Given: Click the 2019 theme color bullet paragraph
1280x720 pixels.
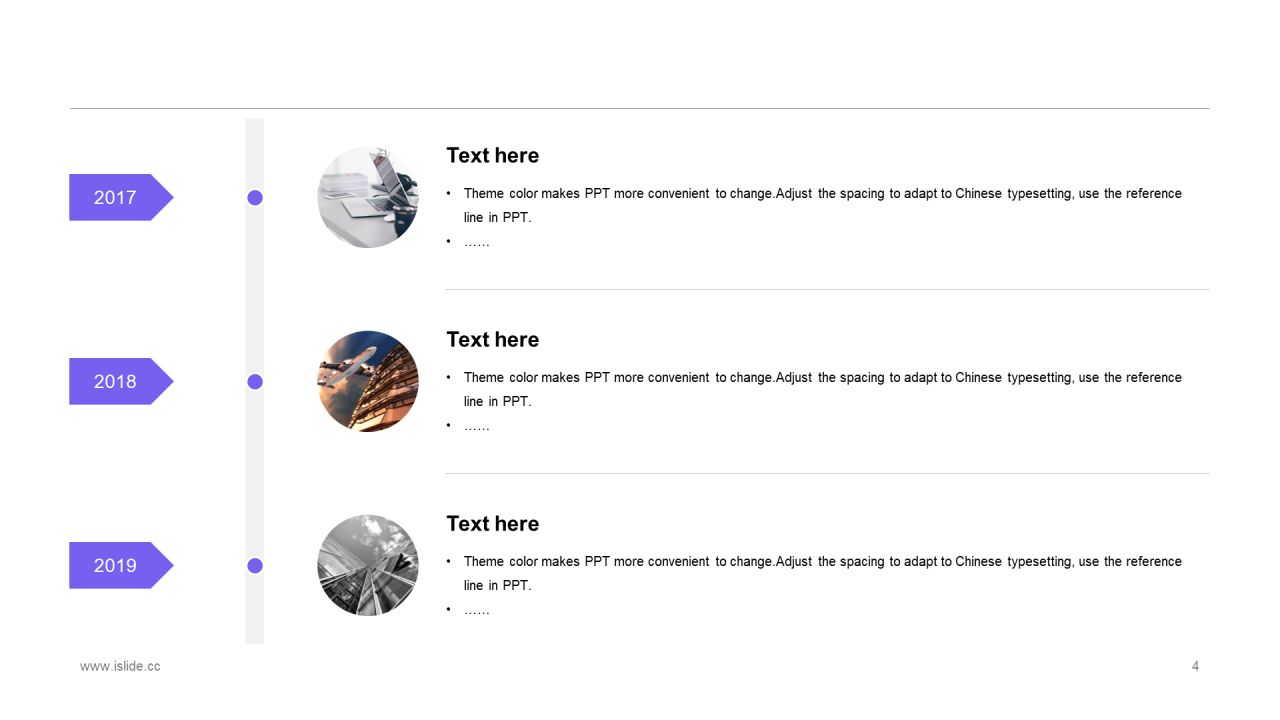Looking at the screenshot, I should tap(814, 573).
